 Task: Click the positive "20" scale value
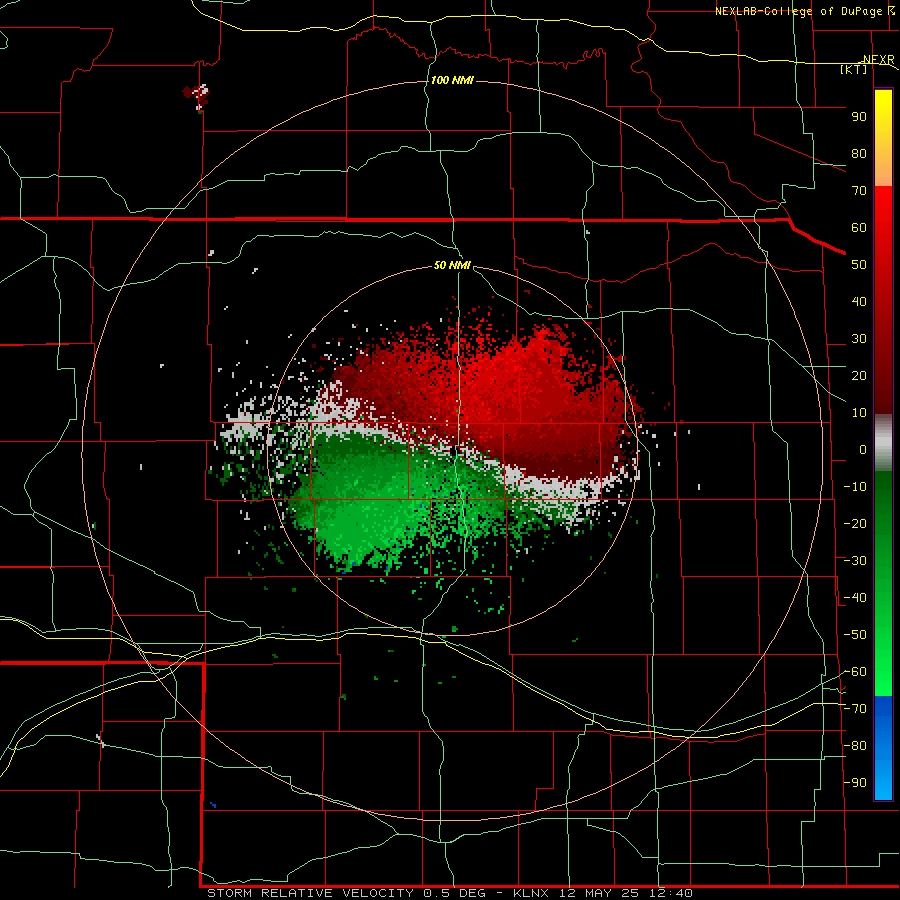pyautogui.click(x=859, y=376)
